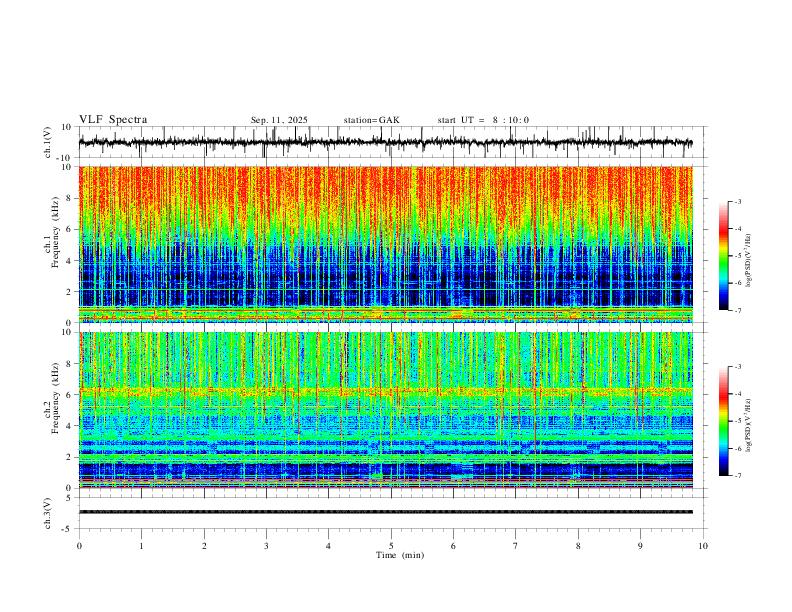Click the time axis tick label "1"
The height and width of the screenshot is (612, 792).
click(x=141, y=546)
